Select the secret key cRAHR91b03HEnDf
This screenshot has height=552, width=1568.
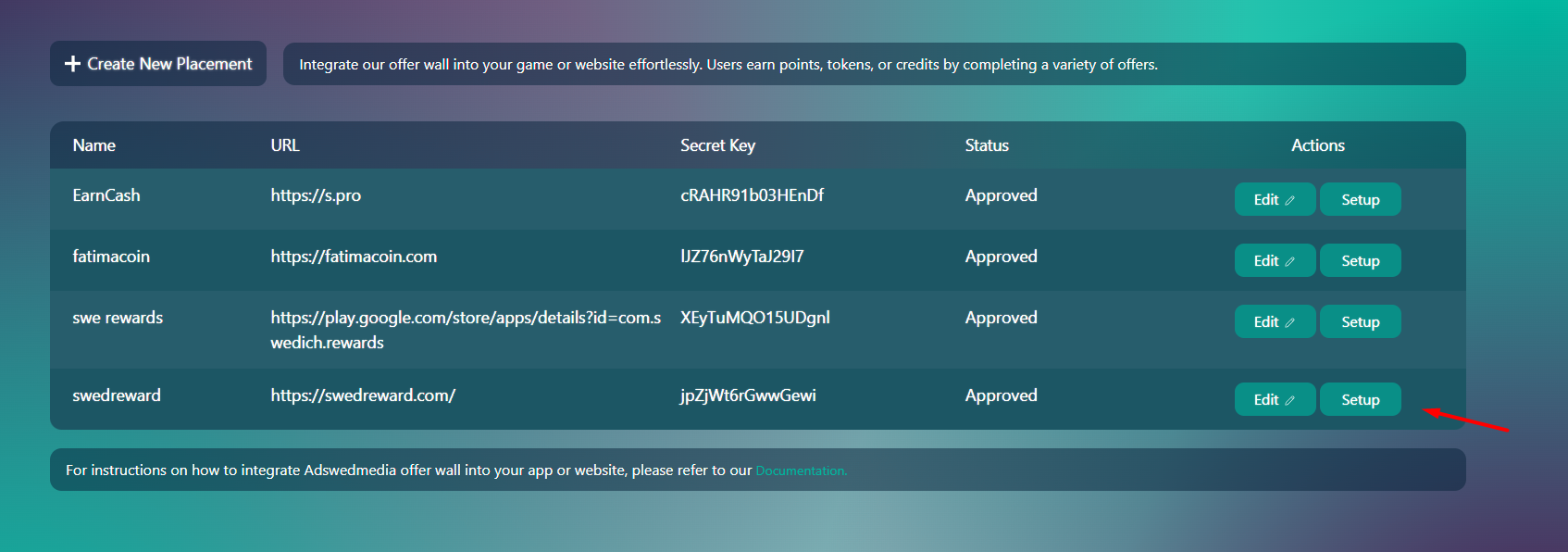[752, 195]
